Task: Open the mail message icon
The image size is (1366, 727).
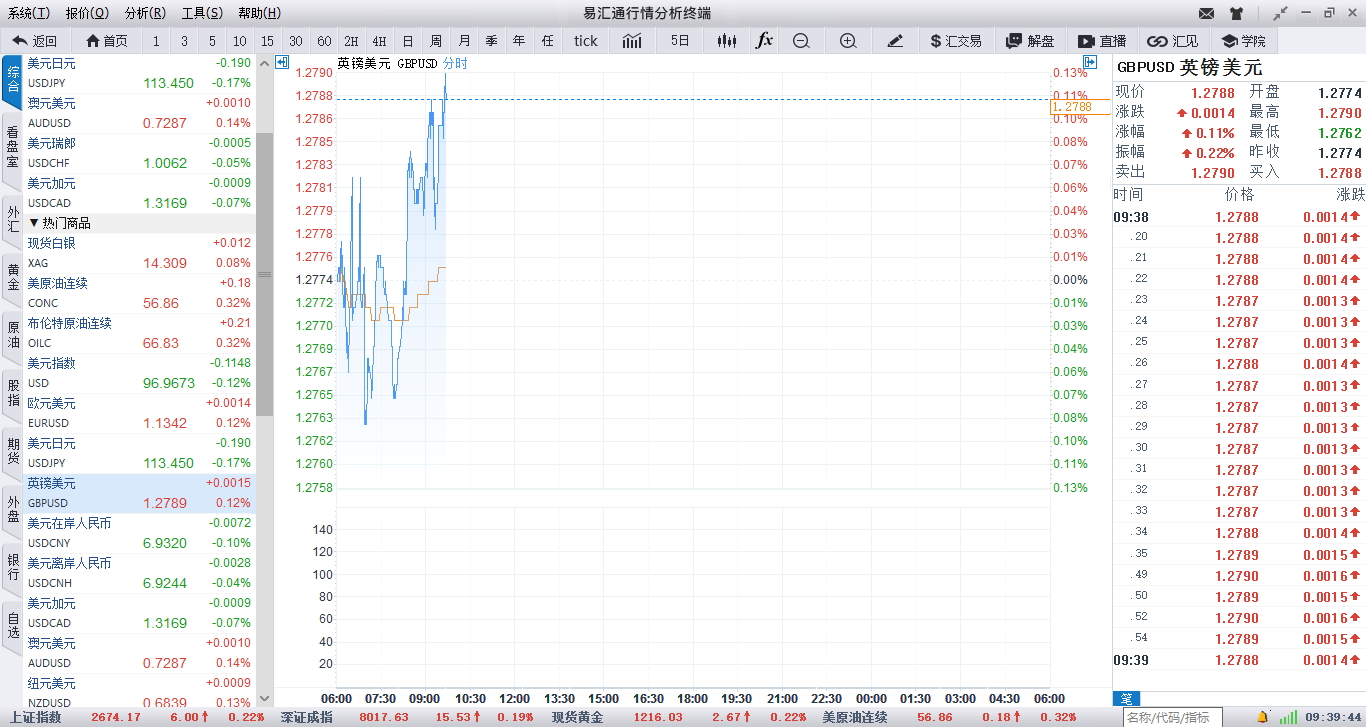Action: point(1206,13)
